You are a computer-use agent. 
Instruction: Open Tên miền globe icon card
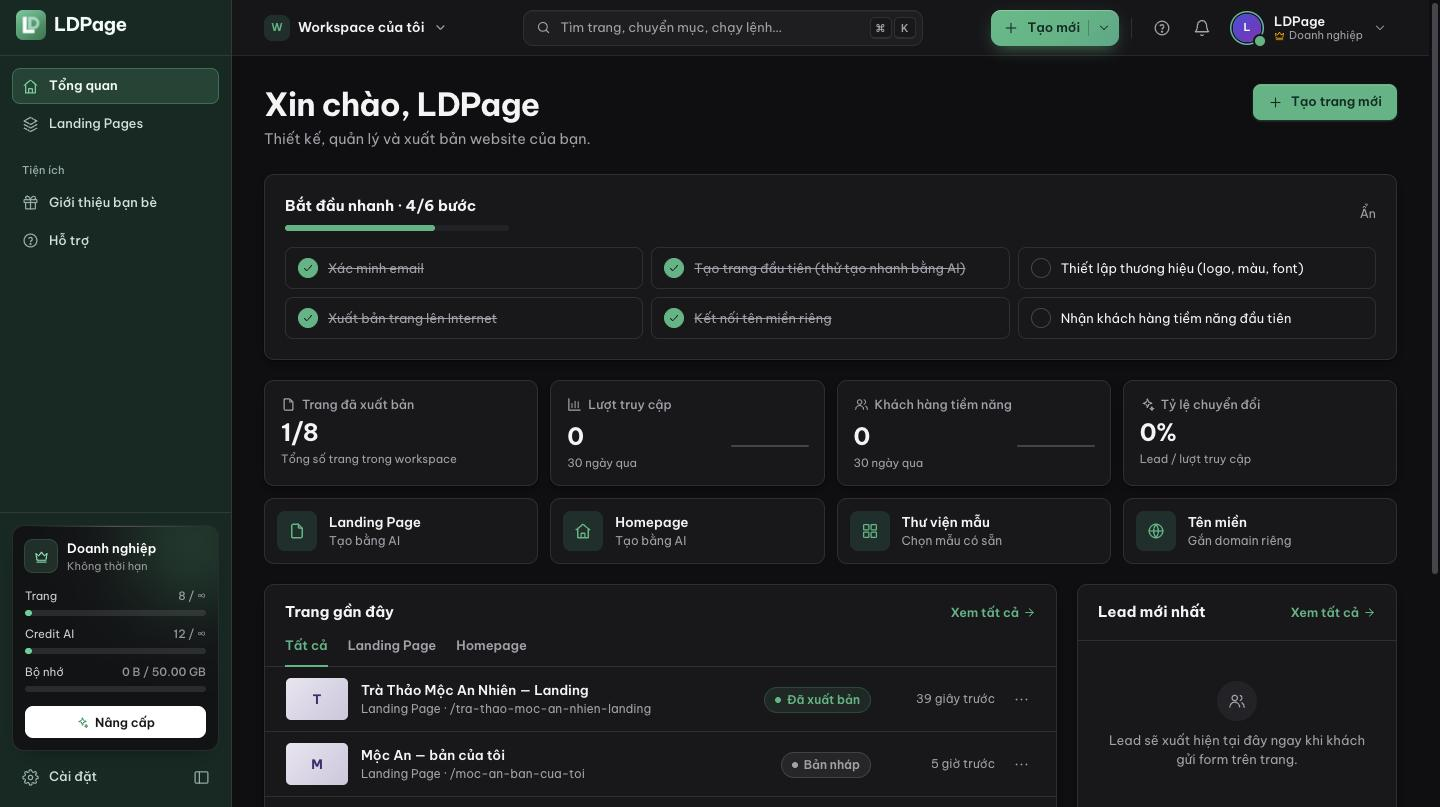tap(1156, 531)
